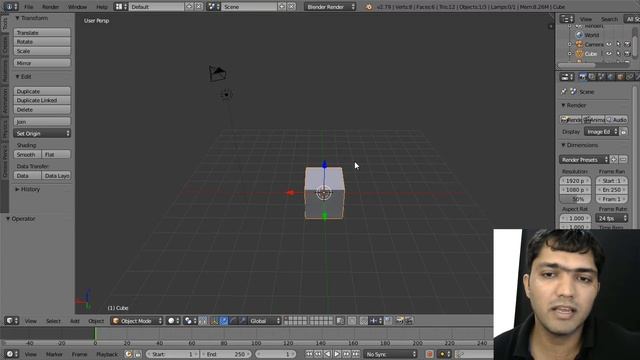Open the Blender Render engine dropdown
Viewport: 640px width, 360px height.
tap(330, 7)
